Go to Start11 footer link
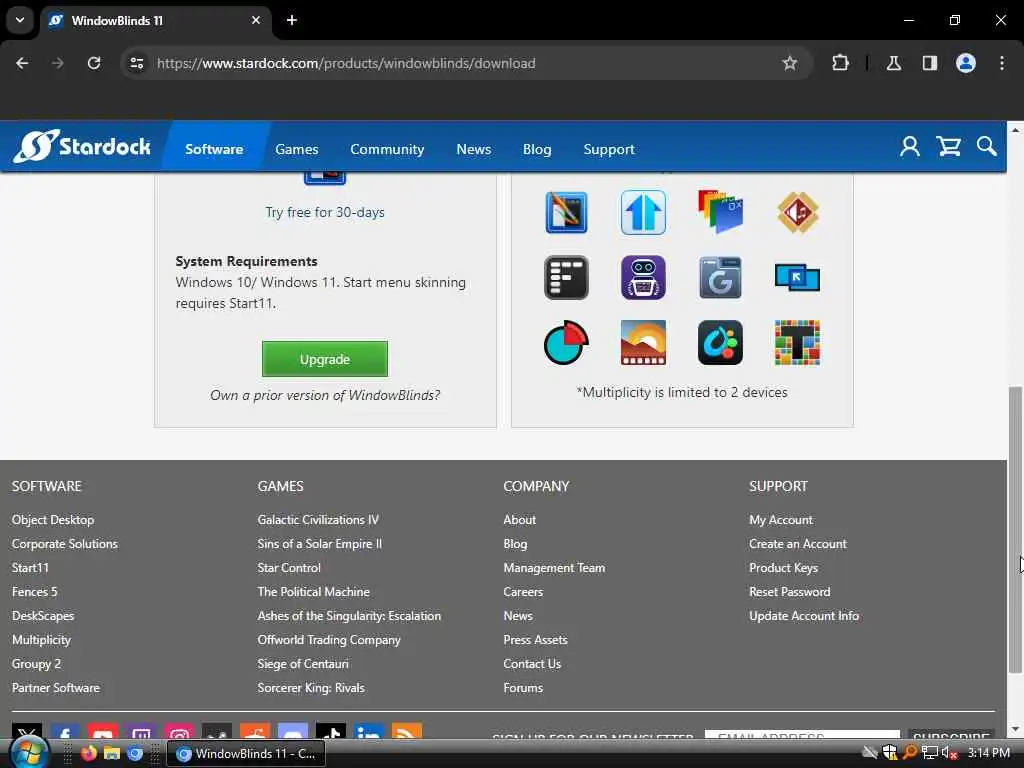 click(x=30, y=568)
